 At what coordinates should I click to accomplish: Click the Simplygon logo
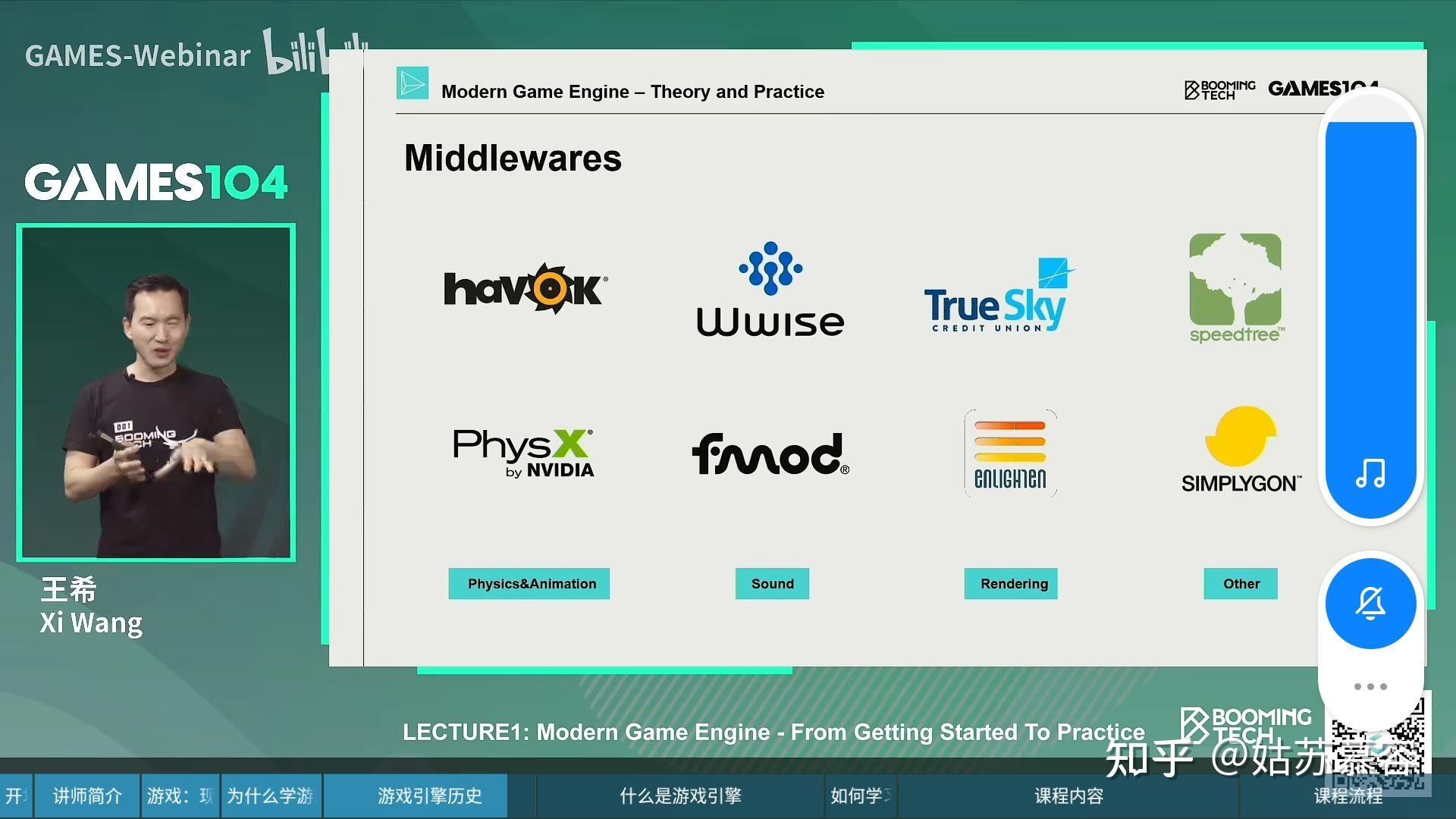tap(1241, 450)
